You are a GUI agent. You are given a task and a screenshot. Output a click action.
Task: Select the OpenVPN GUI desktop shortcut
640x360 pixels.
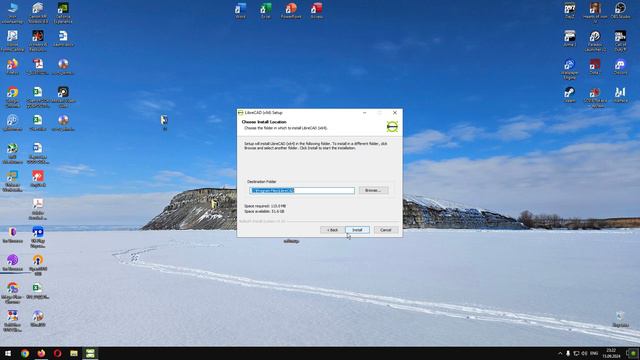pyautogui.click(x=38, y=265)
